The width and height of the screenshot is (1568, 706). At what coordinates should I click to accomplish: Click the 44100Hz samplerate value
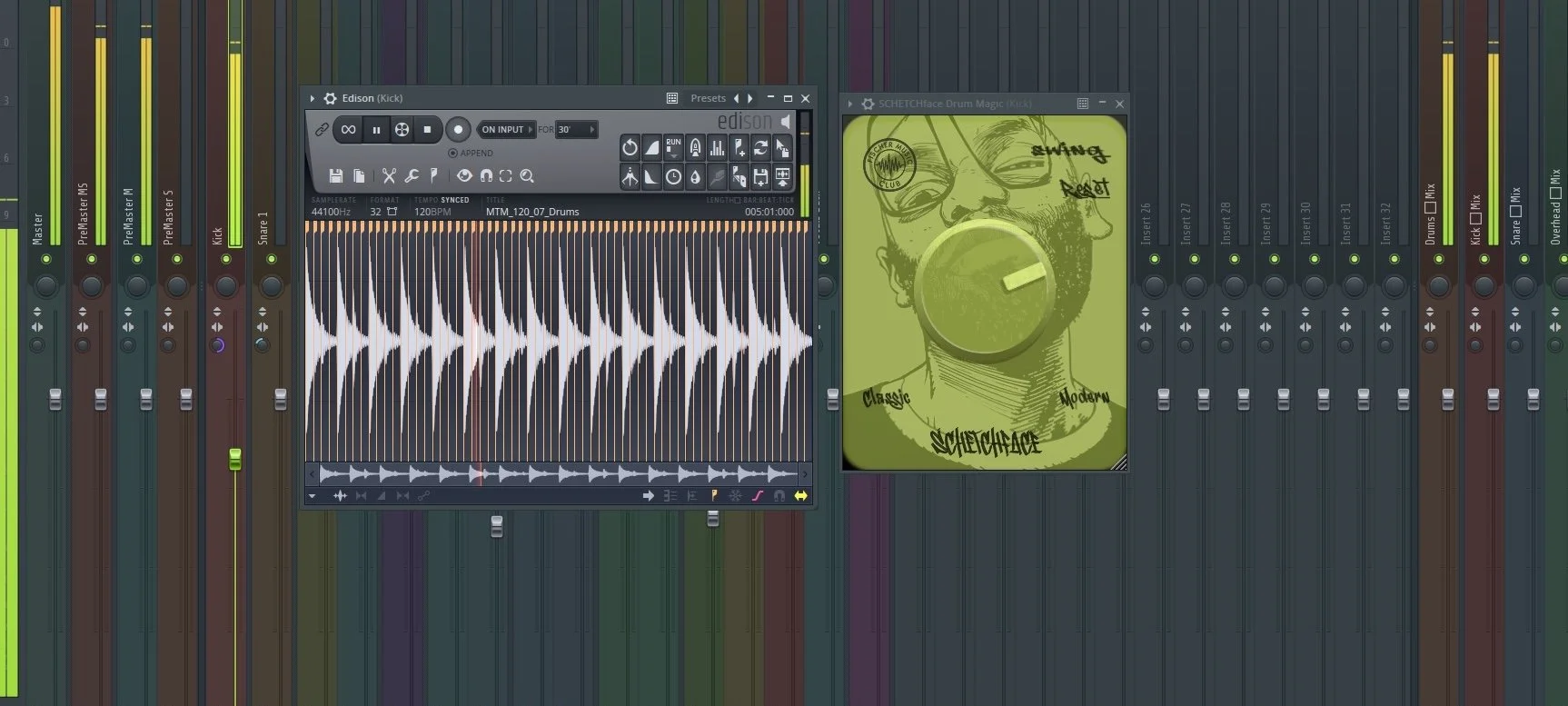click(x=331, y=212)
